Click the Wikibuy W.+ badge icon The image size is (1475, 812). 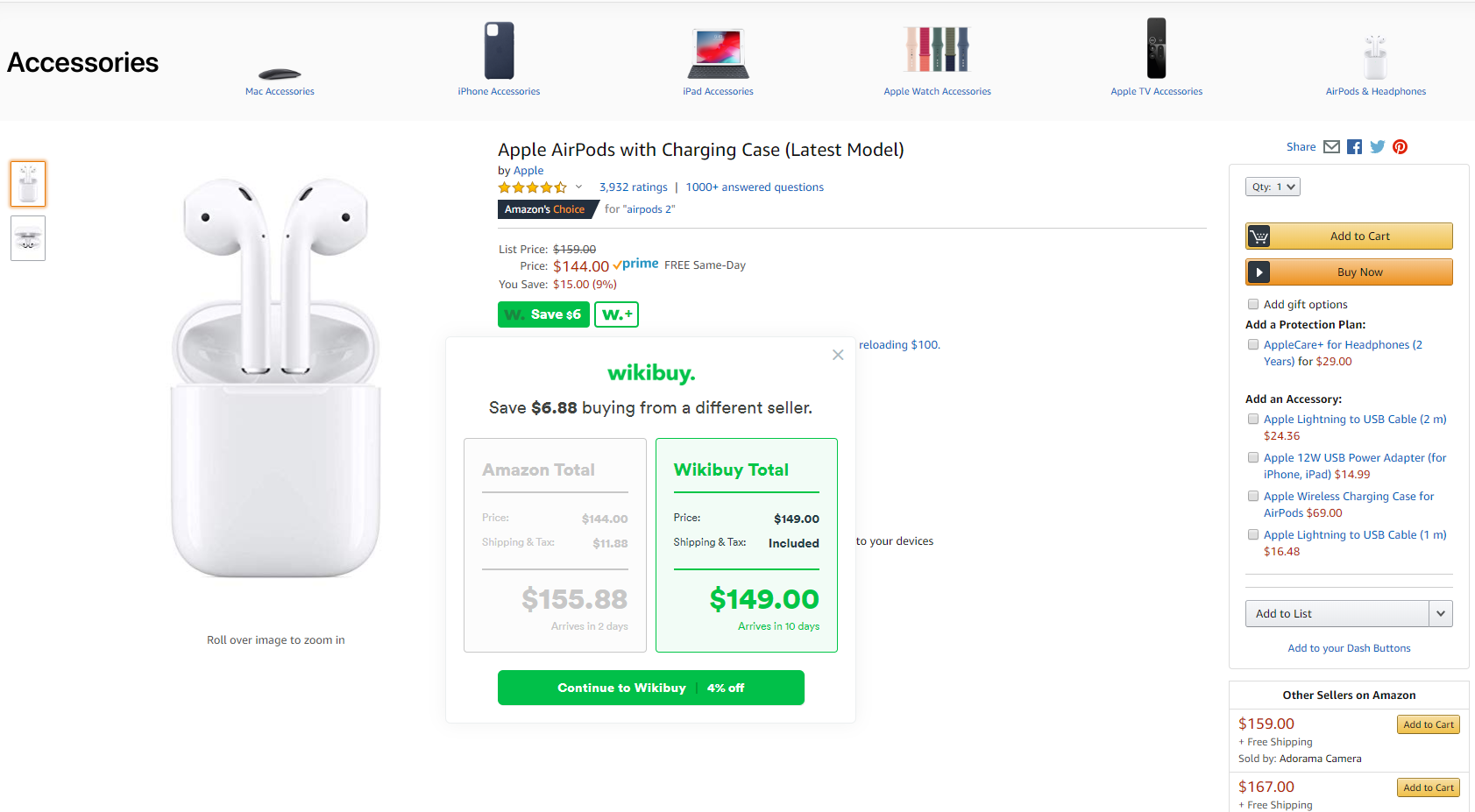click(x=616, y=314)
